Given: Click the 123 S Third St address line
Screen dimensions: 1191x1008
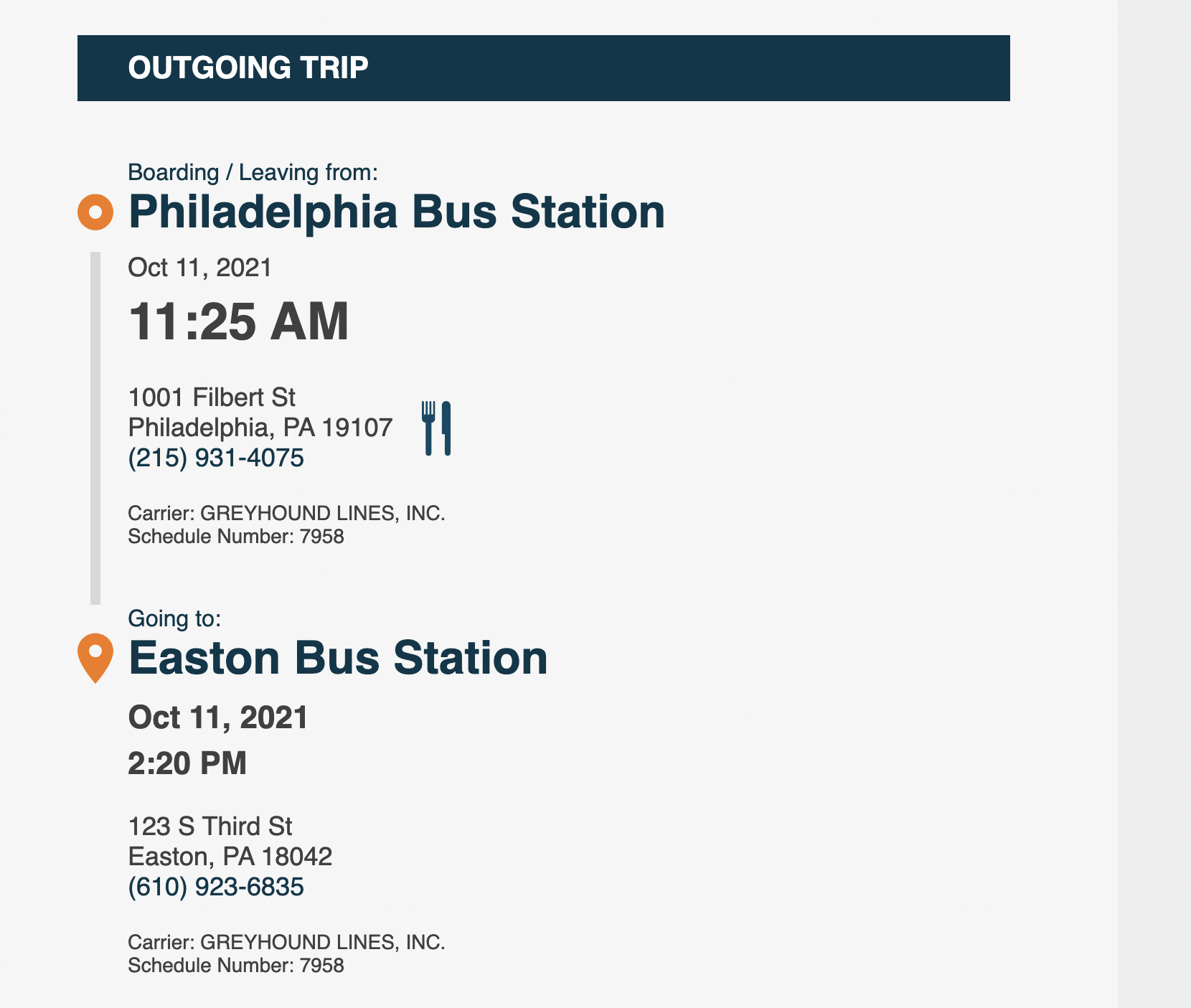Looking at the screenshot, I should [x=210, y=826].
